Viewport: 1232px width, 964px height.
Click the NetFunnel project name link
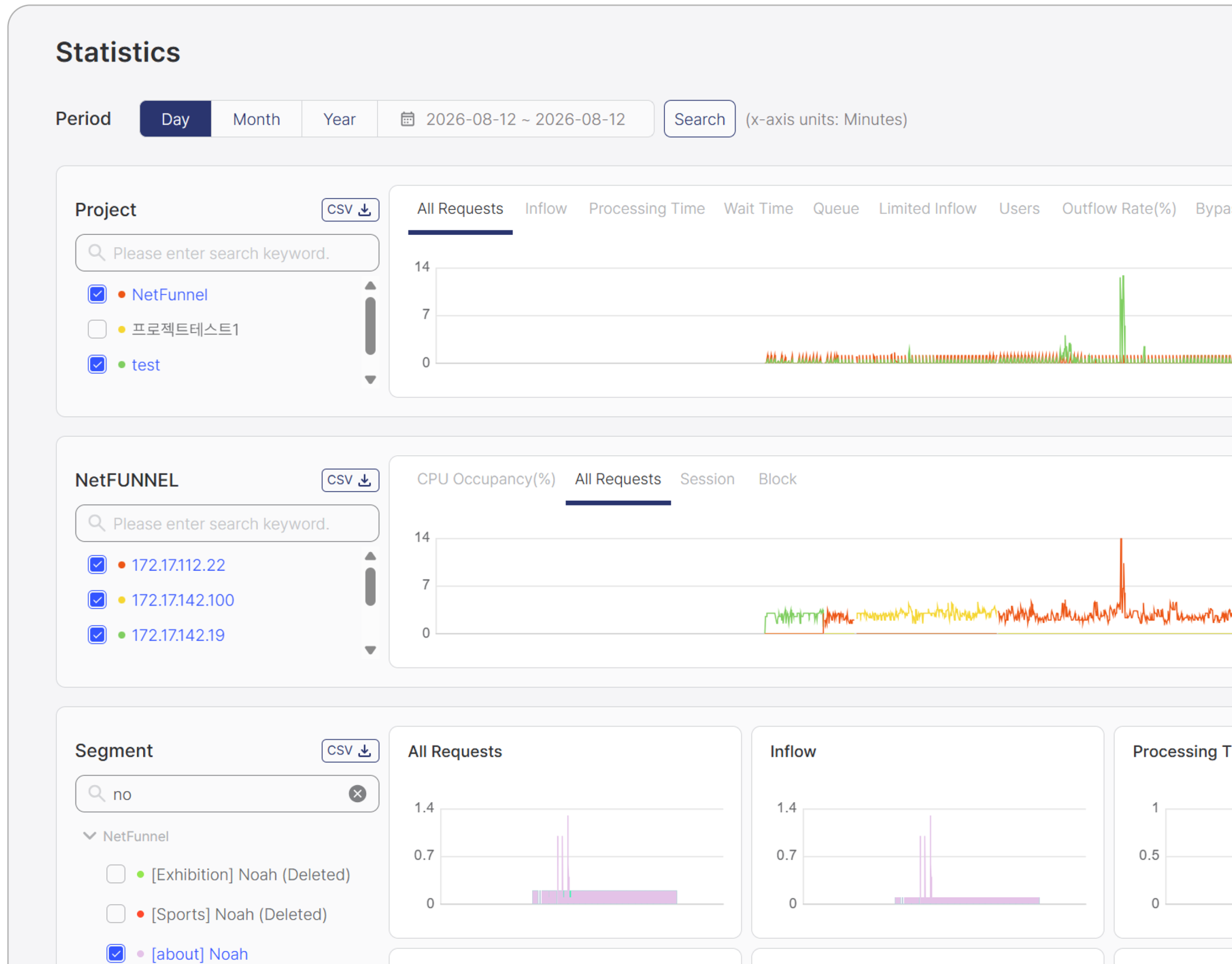coord(169,294)
